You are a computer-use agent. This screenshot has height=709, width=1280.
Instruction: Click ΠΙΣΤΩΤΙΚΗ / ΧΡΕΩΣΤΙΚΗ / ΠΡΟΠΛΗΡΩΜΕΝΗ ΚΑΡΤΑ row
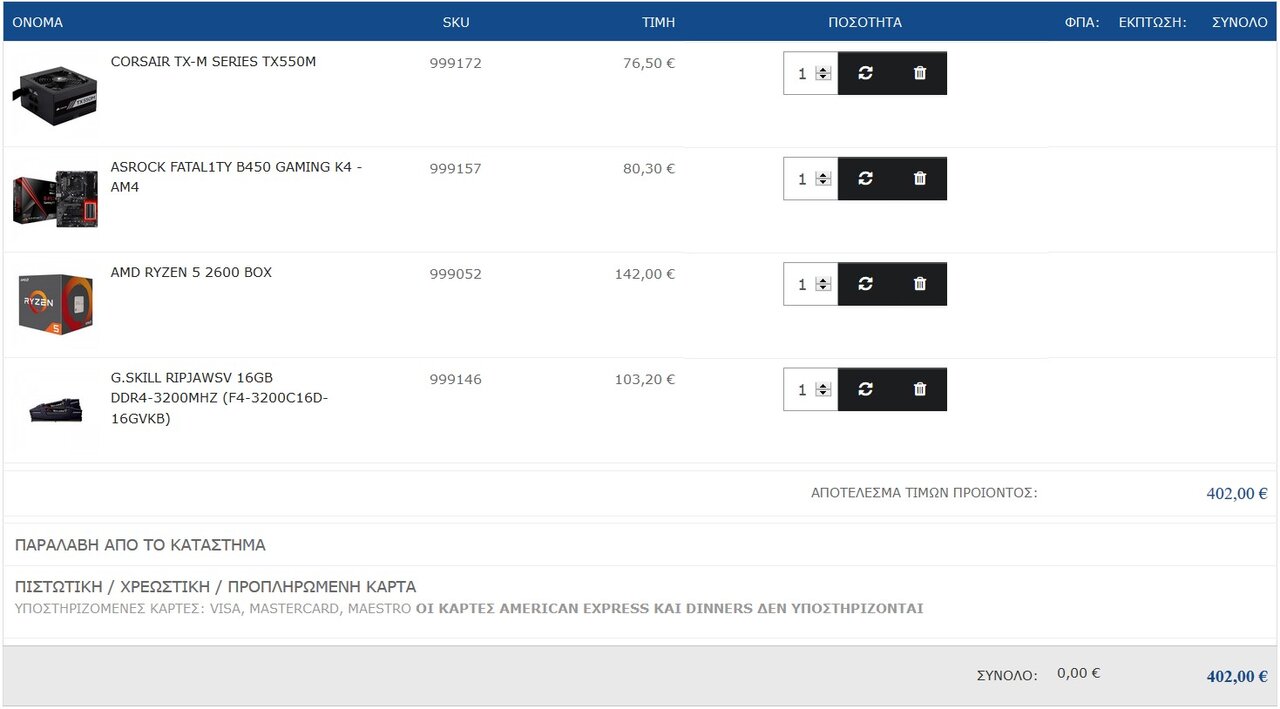[x=640, y=601]
